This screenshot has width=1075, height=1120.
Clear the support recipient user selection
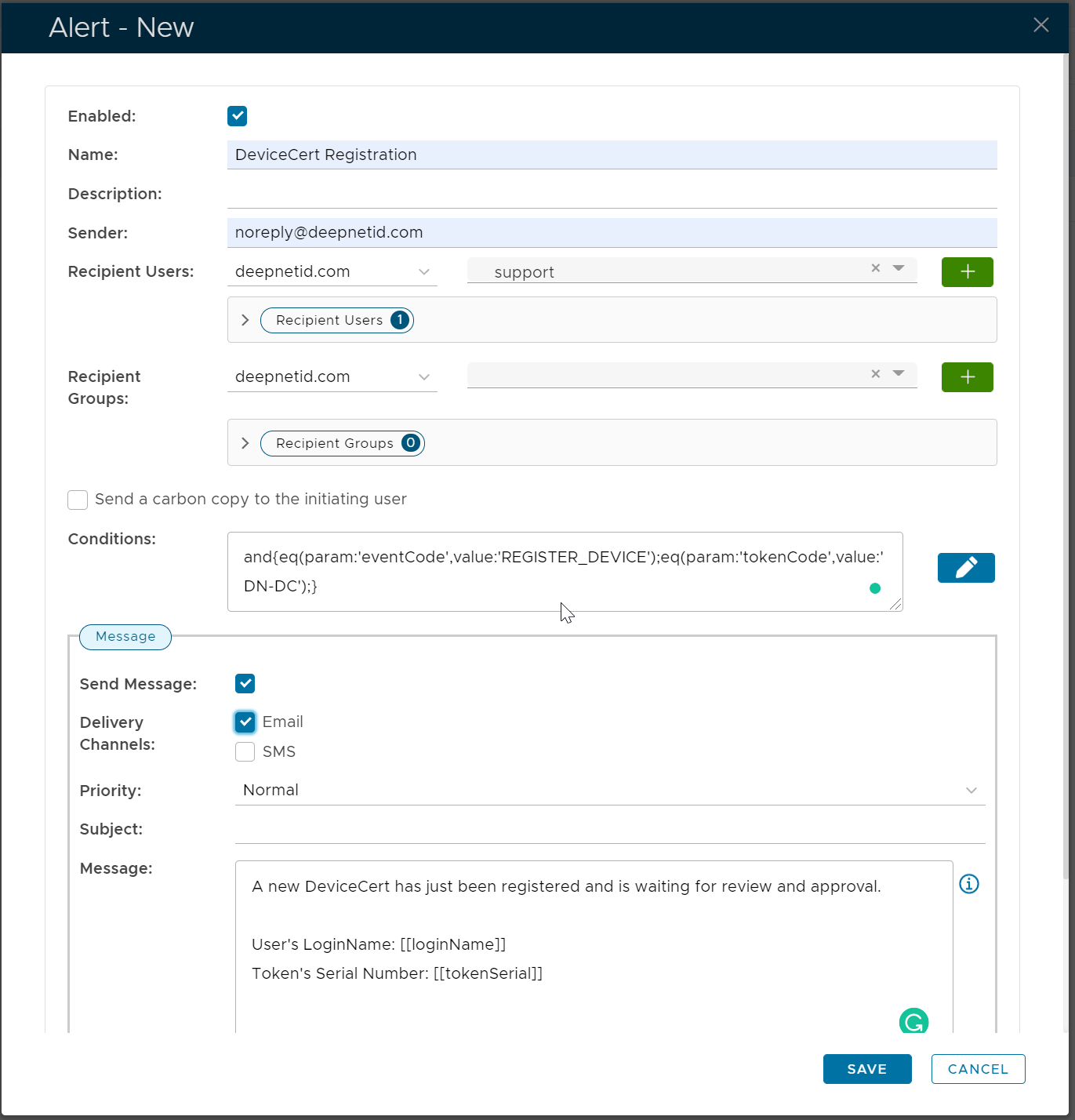876,268
